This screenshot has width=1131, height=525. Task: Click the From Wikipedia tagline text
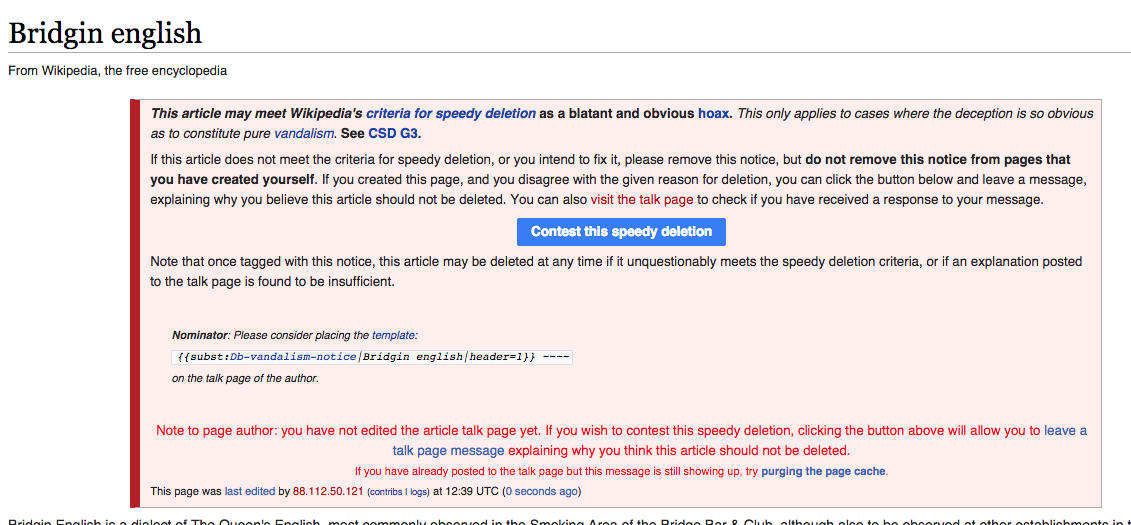click(x=118, y=71)
